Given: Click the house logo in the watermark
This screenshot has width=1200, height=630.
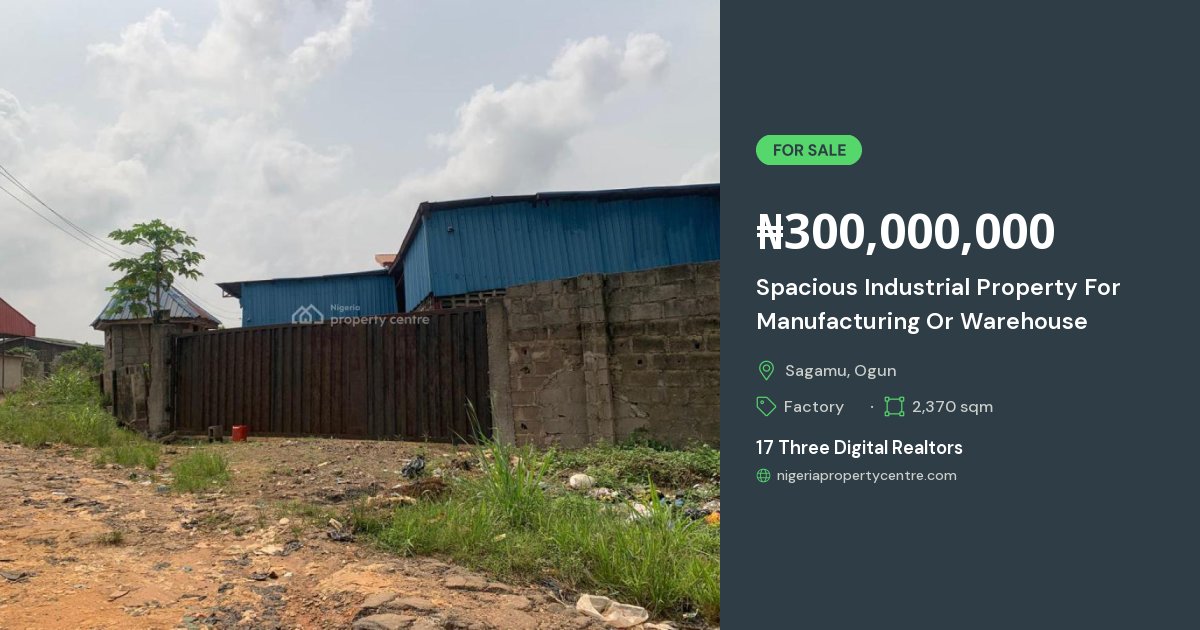Looking at the screenshot, I should click(307, 315).
